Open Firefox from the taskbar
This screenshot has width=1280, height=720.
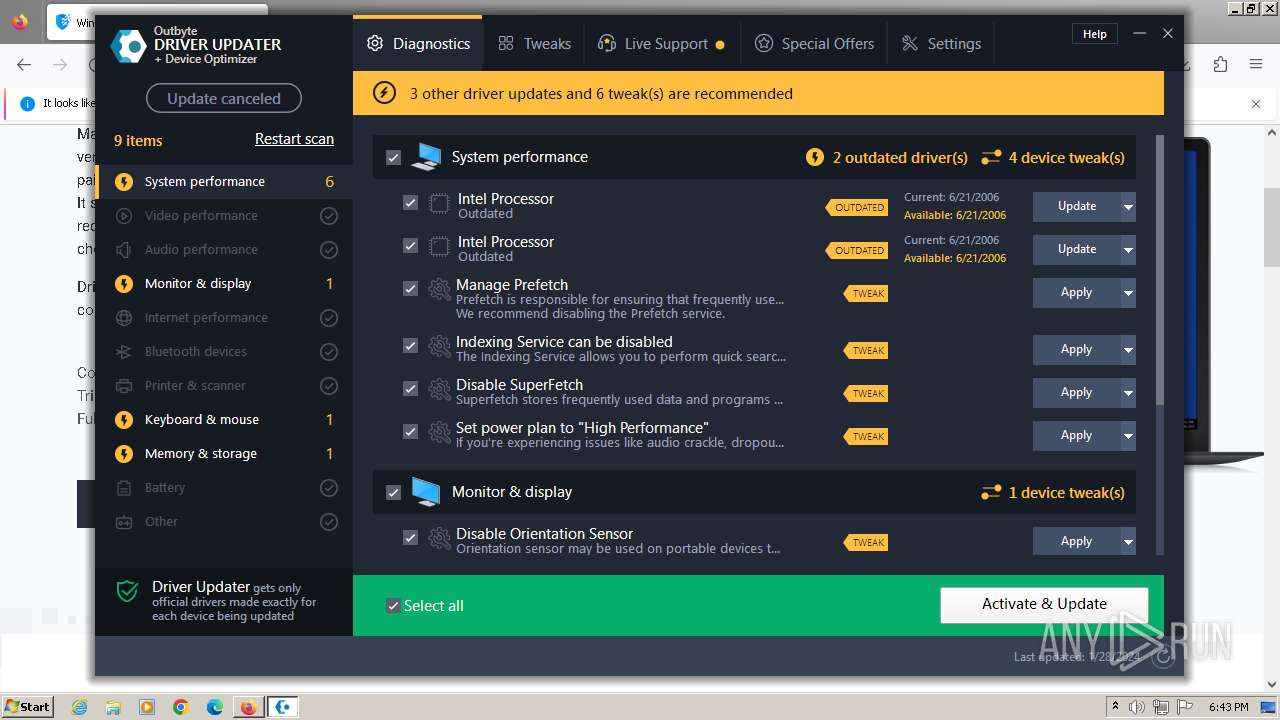tap(248, 707)
